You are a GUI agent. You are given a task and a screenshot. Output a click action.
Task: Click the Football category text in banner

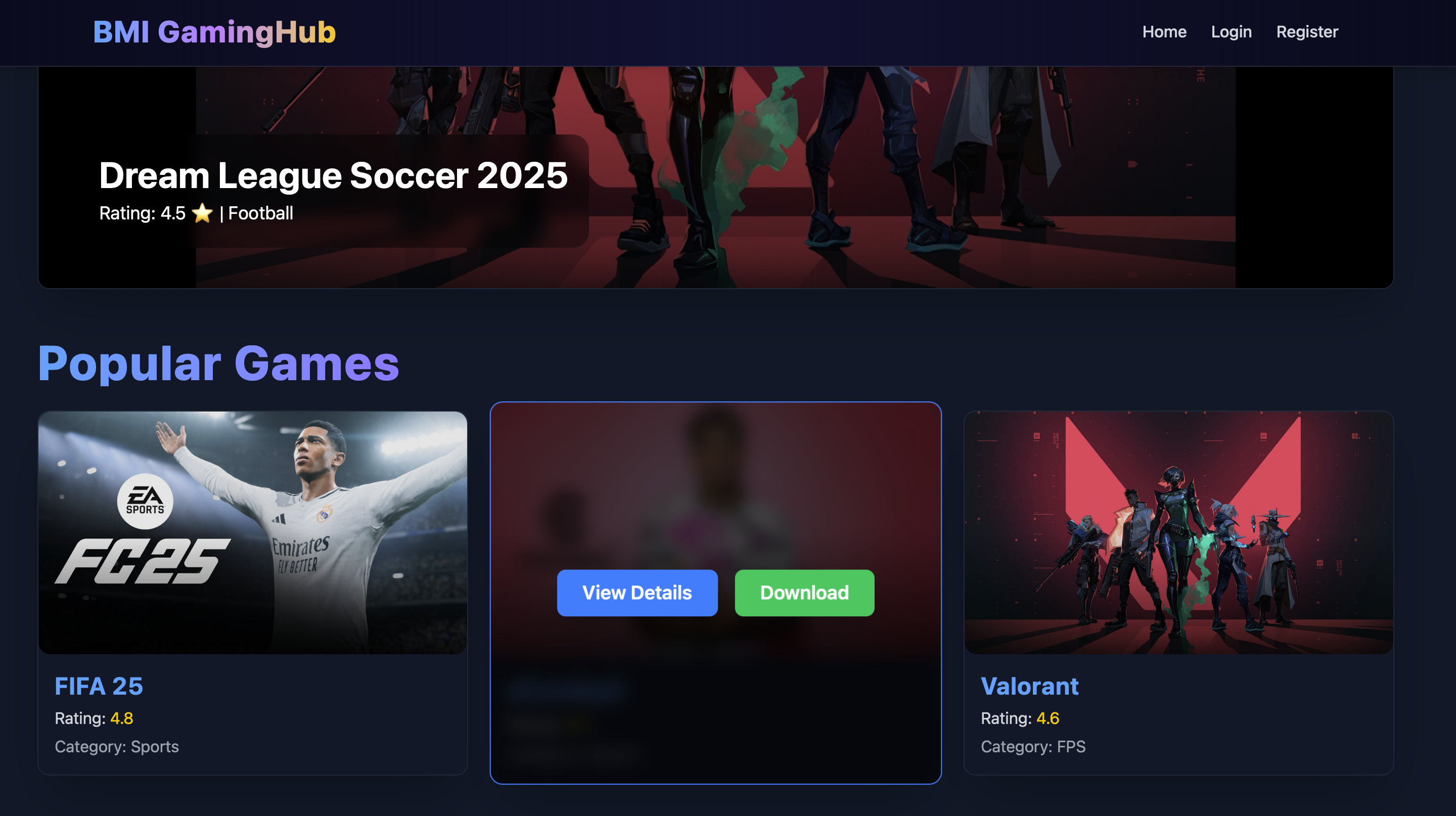click(260, 214)
